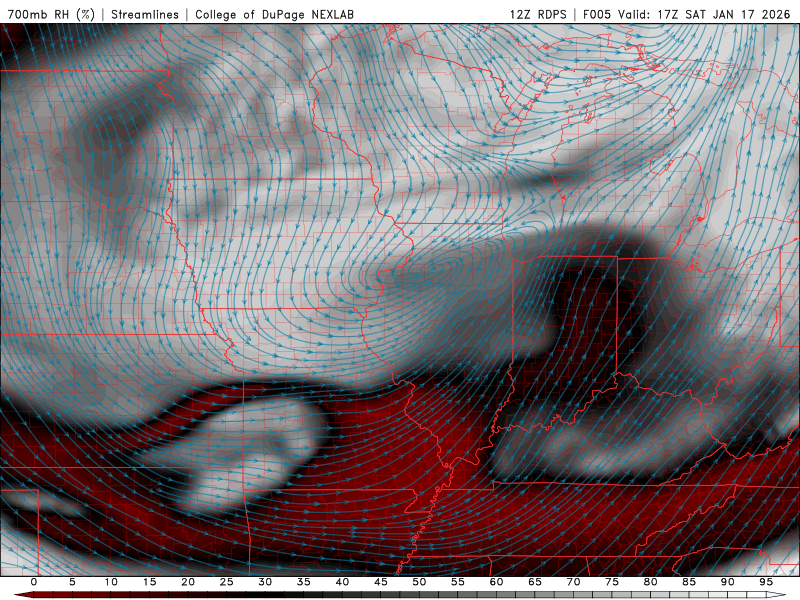Click the "12Z RDPS" model run label

(x=538, y=14)
